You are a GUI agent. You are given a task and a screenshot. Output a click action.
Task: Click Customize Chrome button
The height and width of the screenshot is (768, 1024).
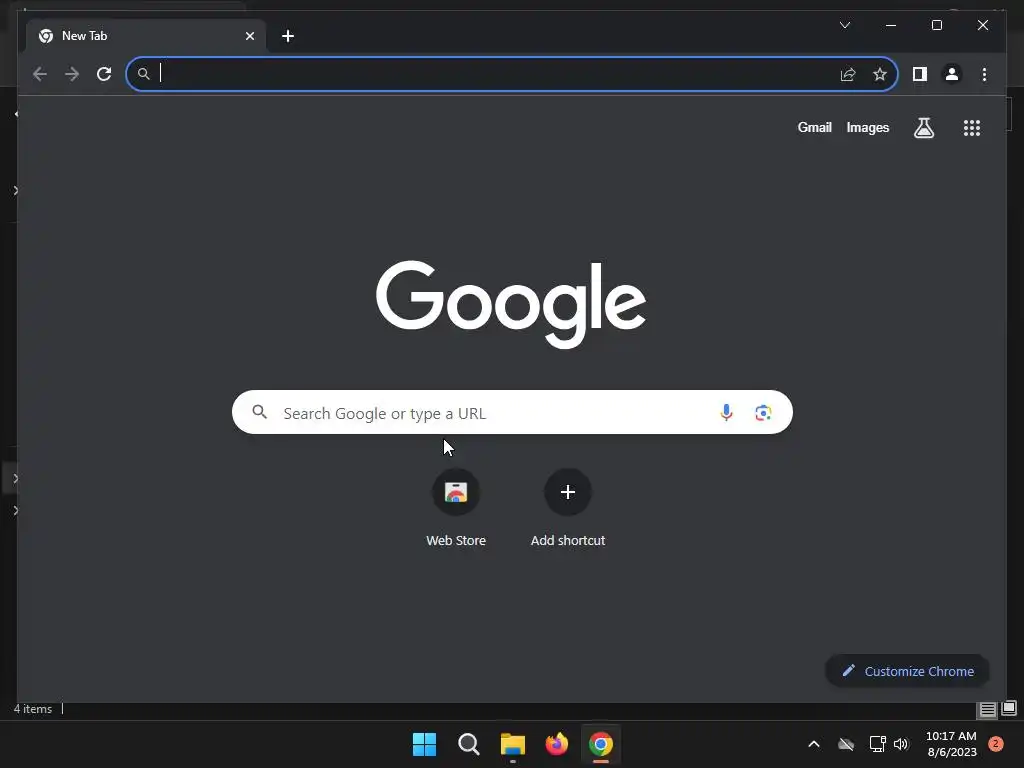pos(907,671)
